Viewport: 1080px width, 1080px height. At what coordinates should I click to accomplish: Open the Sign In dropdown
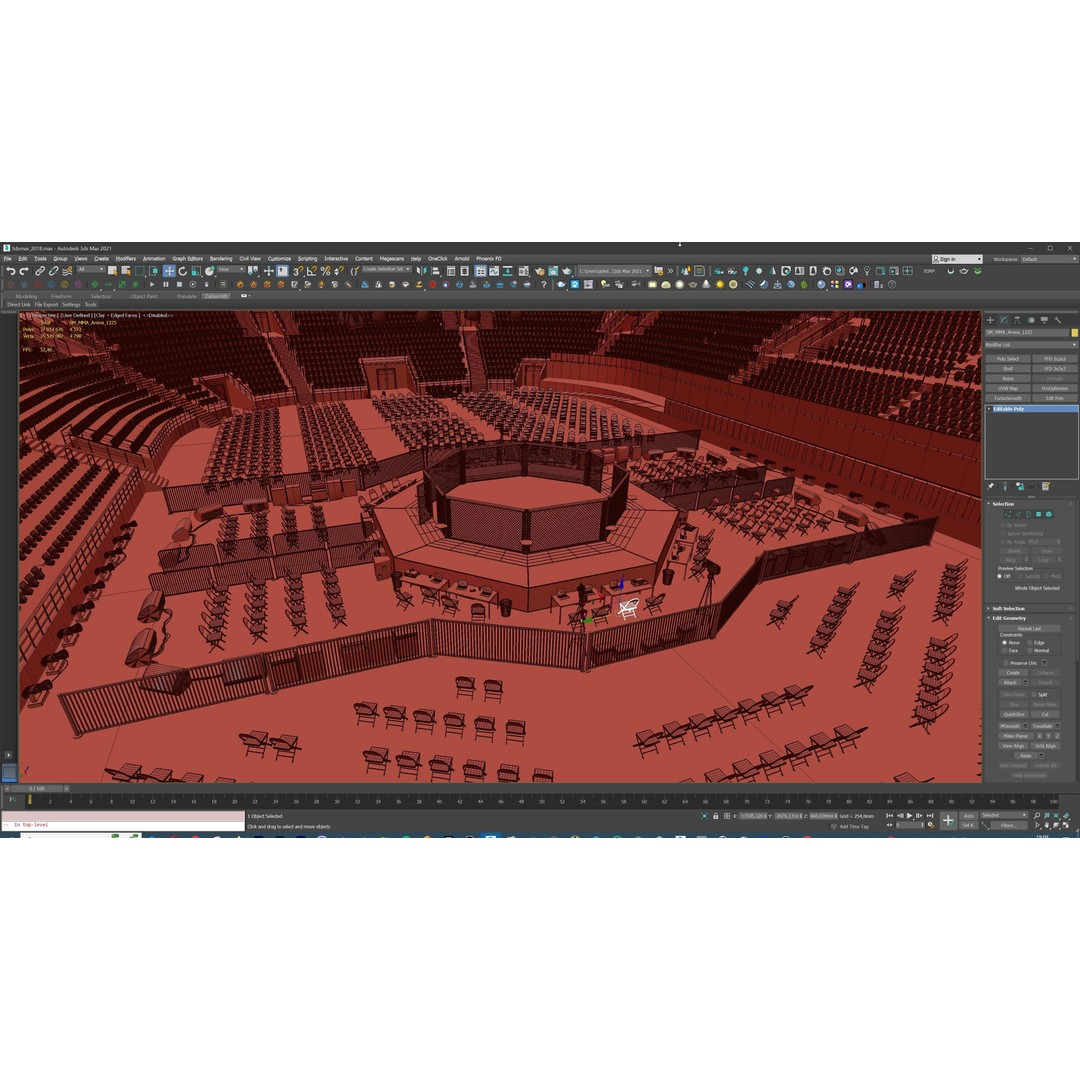(957, 259)
